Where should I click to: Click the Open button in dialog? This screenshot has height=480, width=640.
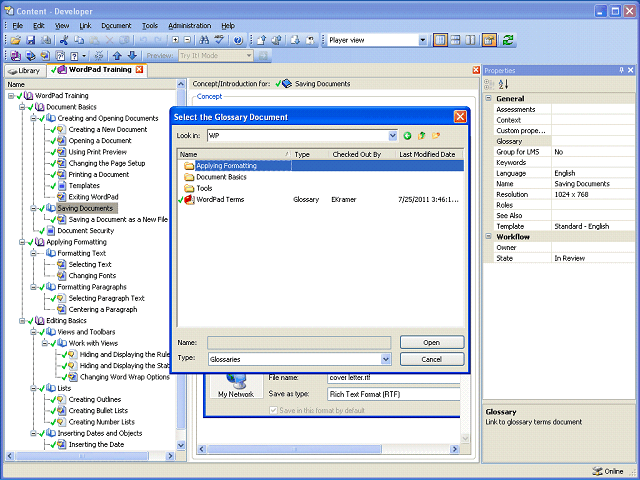tap(432, 342)
